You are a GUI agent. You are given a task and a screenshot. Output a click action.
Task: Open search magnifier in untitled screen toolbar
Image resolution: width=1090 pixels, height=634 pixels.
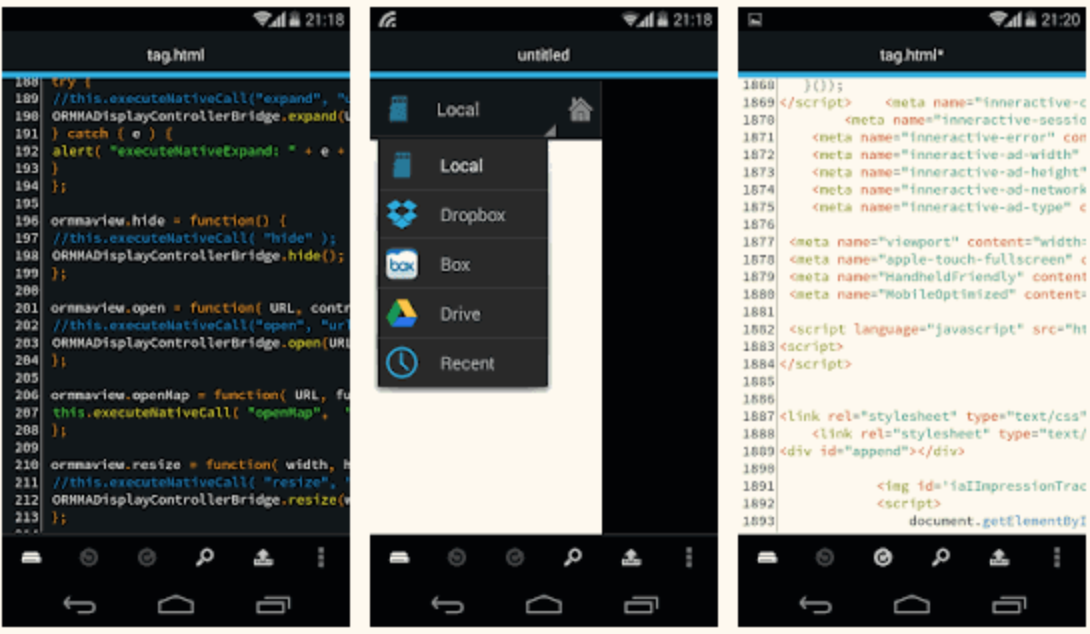point(573,557)
